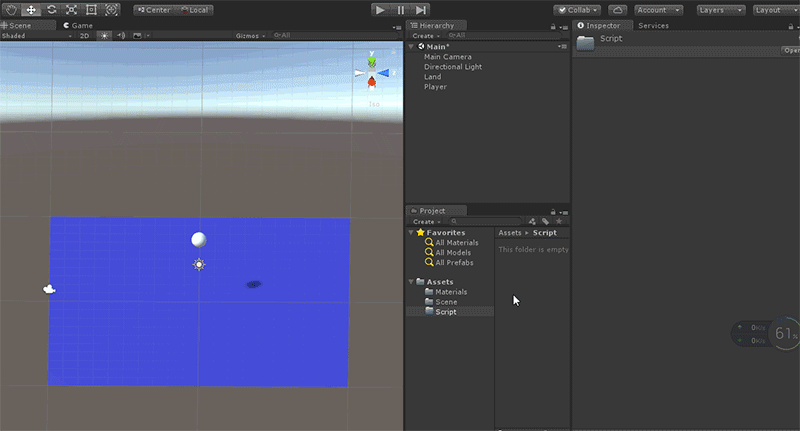Click the Project search field
Screen dimensions: 800x431
(486, 221)
